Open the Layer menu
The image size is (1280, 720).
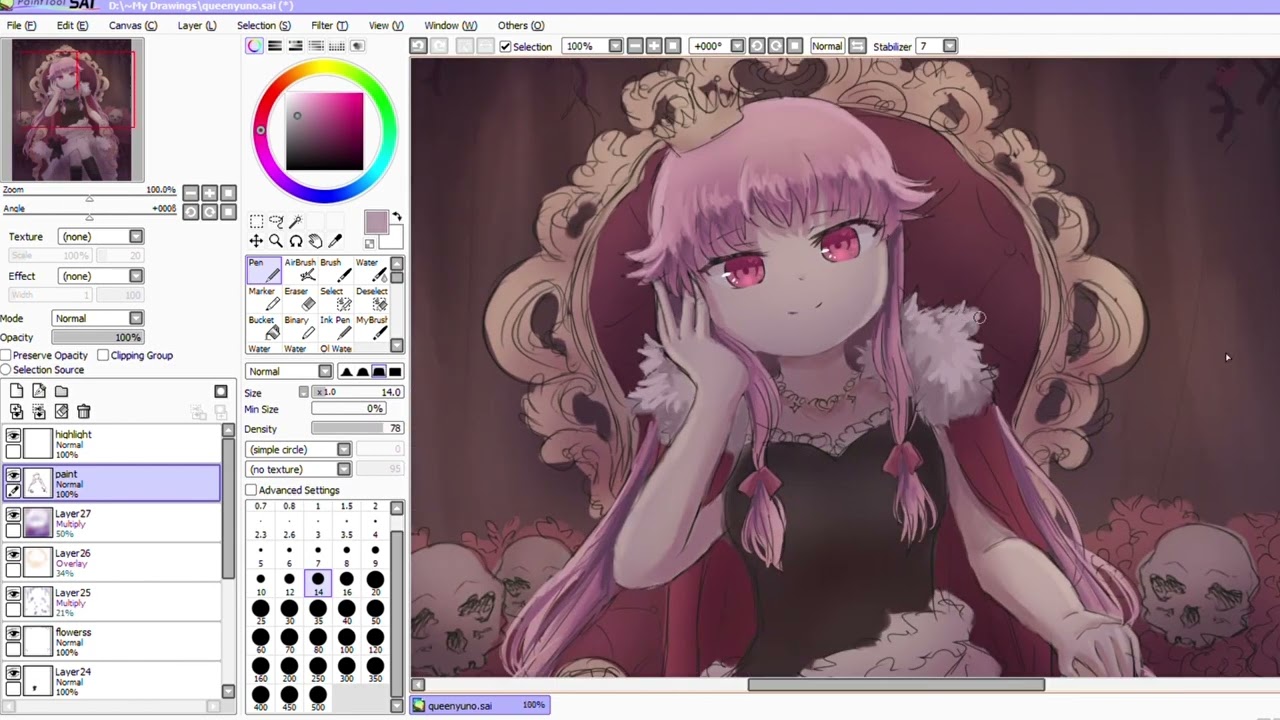[196, 25]
